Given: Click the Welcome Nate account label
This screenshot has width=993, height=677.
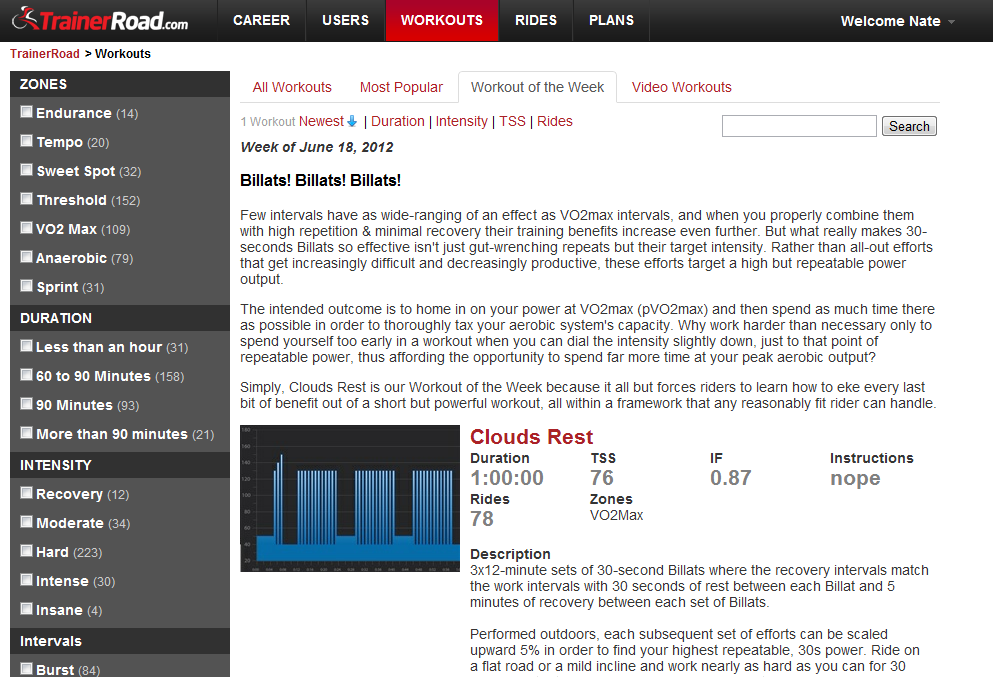Looking at the screenshot, I should pos(890,21).
